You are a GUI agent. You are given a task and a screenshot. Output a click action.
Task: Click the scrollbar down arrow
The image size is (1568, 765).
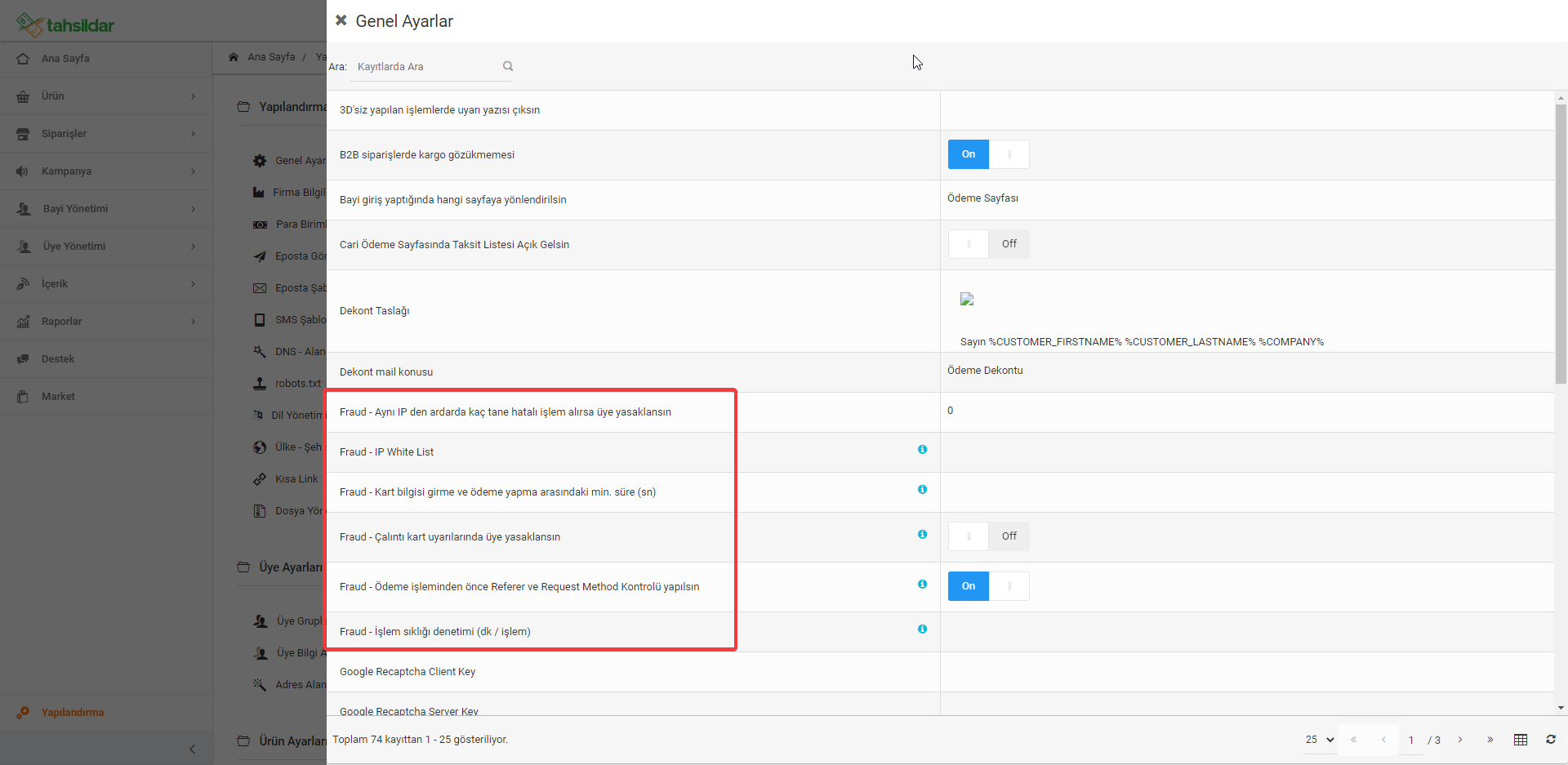tap(1561, 708)
